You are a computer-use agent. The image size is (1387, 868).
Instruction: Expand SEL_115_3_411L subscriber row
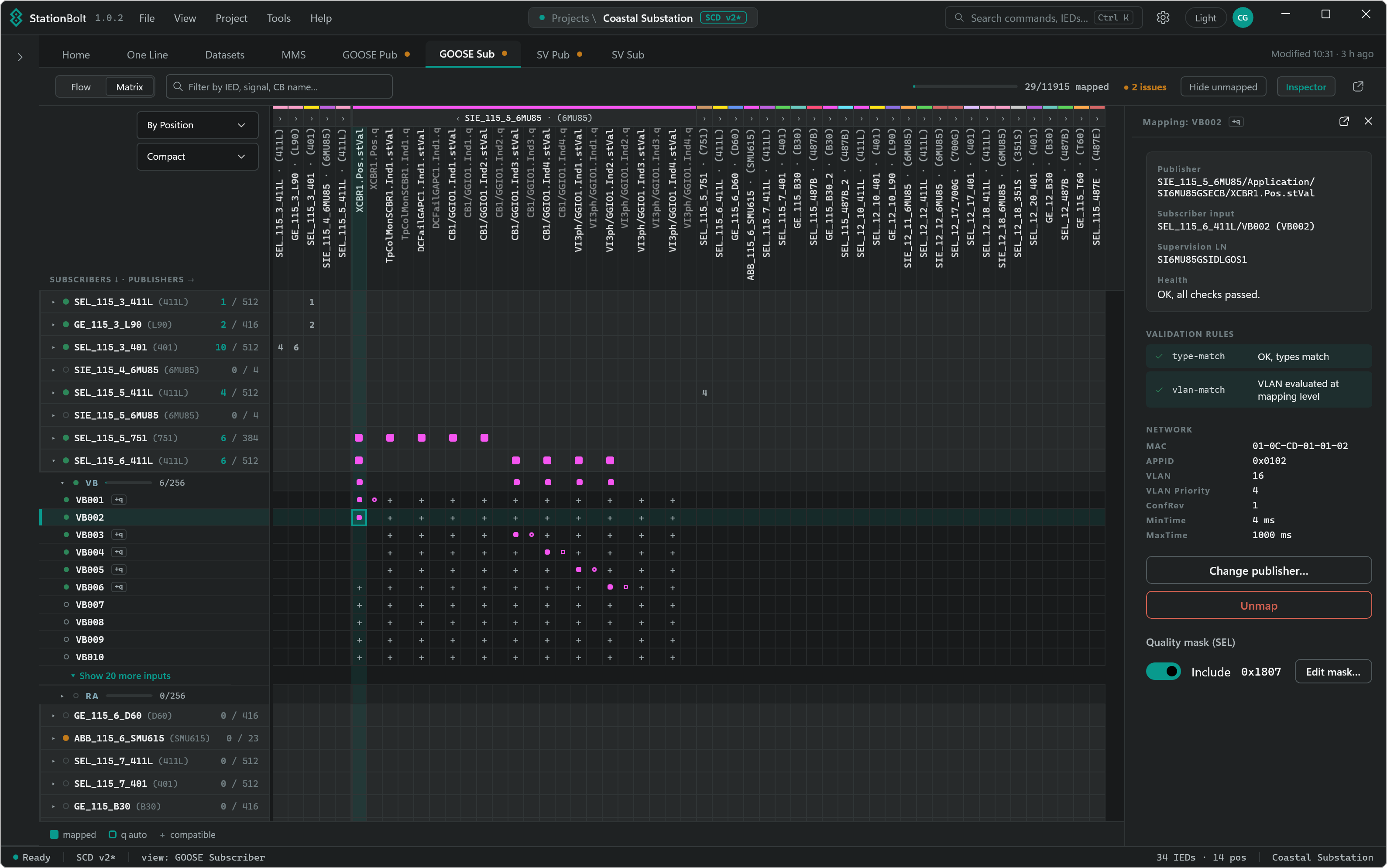[x=53, y=302]
